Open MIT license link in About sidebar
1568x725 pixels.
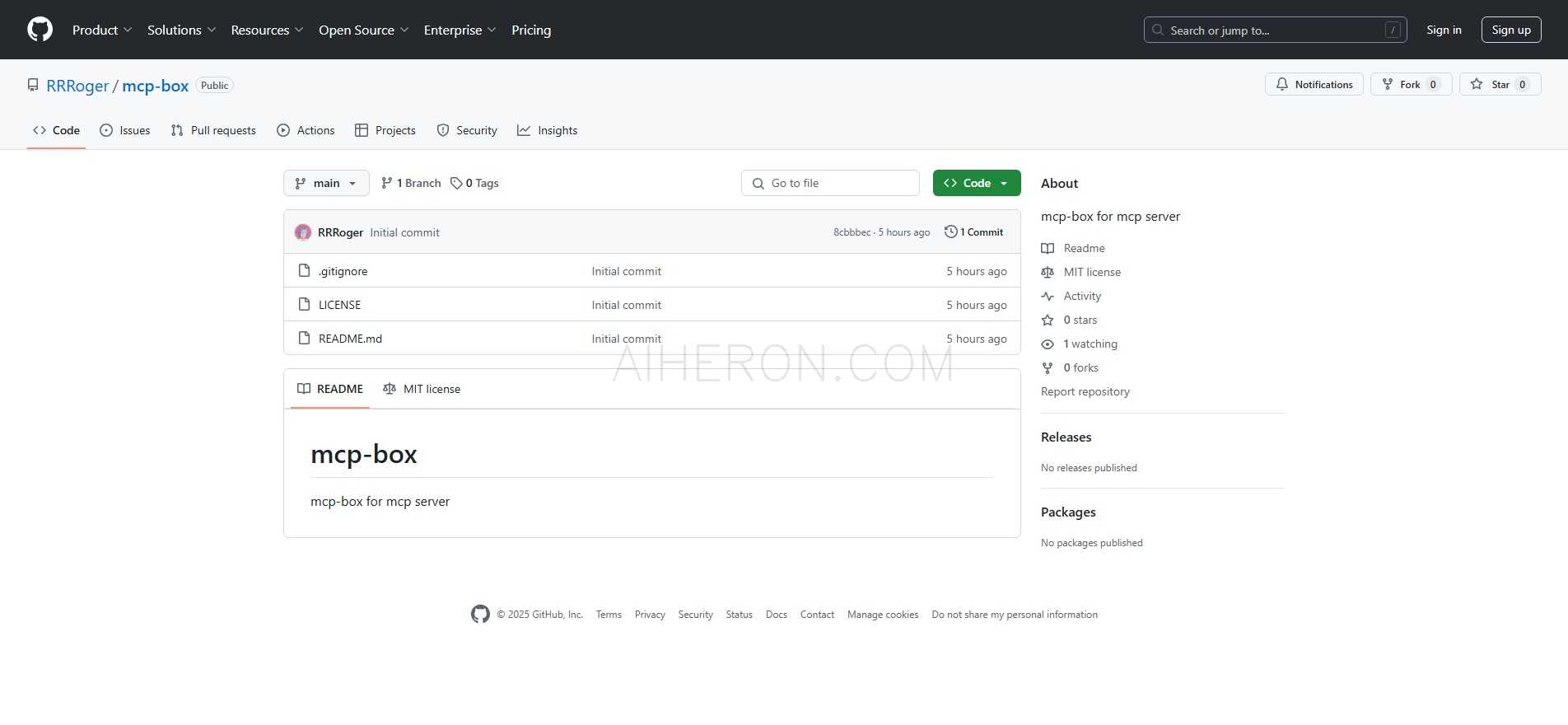pyautogui.click(x=1080, y=272)
